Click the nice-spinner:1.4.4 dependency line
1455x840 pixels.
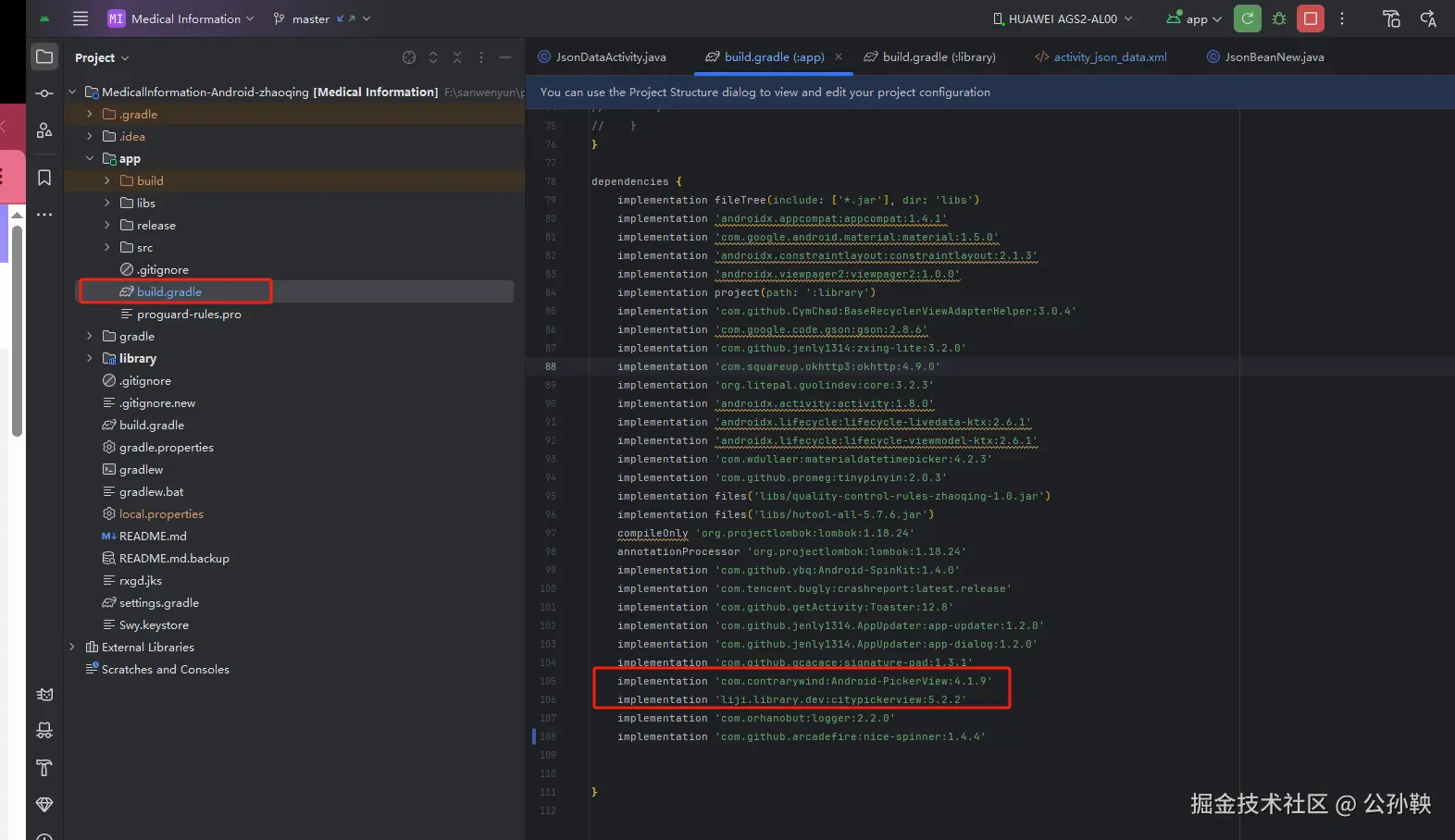coord(802,736)
